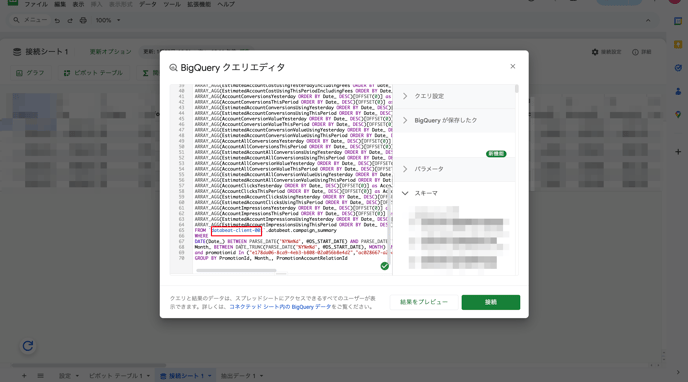Viewport: 688px width, 382px height.
Task: Click the 接続設定 gear icon
Action: tap(595, 52)
